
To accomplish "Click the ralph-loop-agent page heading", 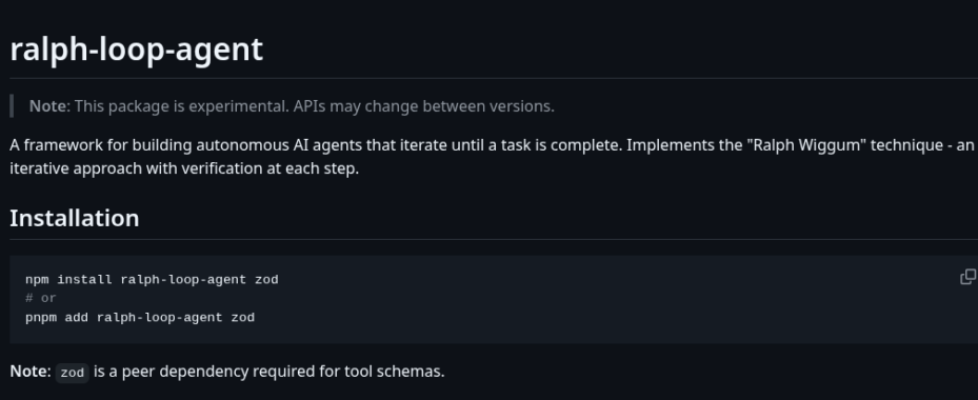I will click(x=136, y=49).
